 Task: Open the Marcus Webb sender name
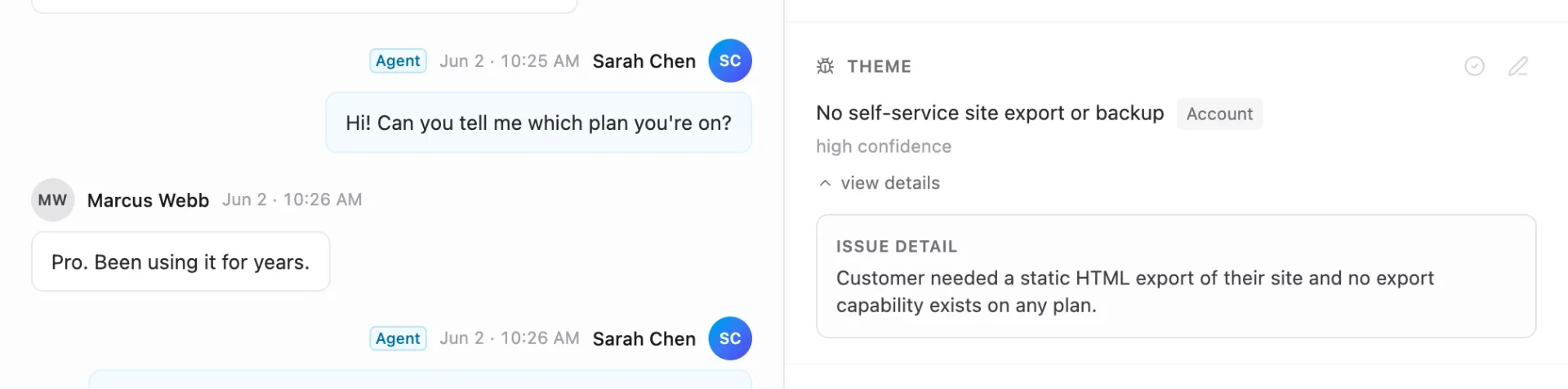(148, 200)
